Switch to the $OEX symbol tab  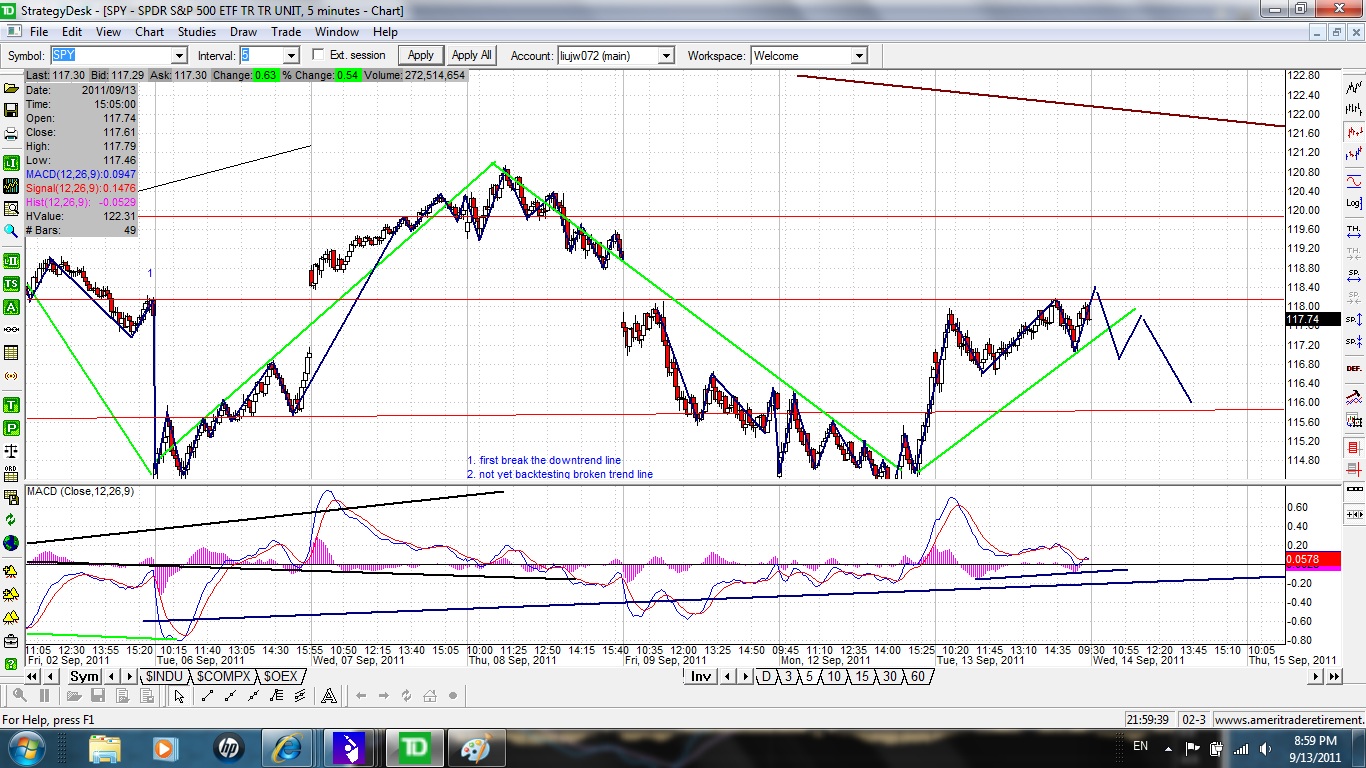point(281,677)
